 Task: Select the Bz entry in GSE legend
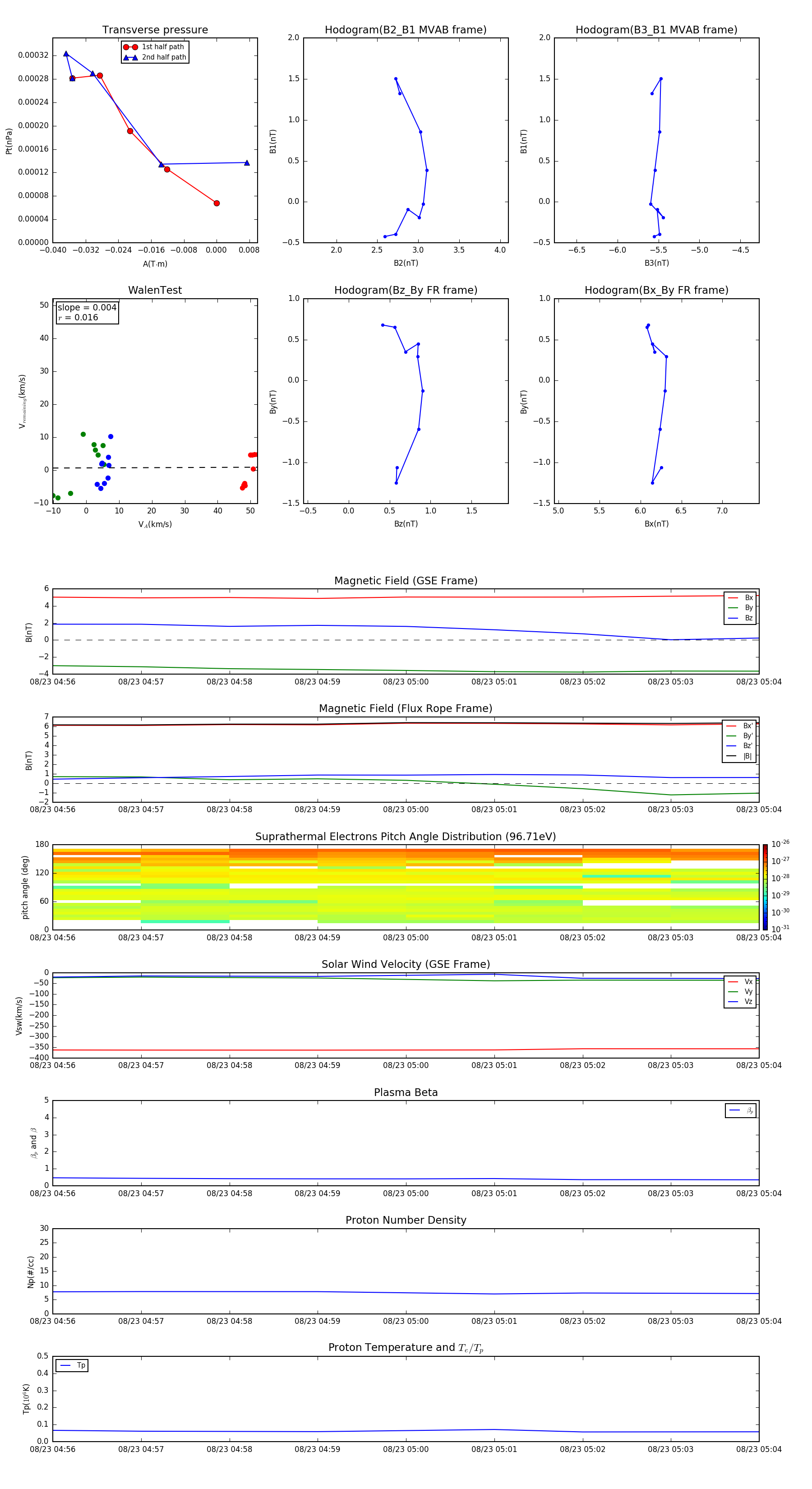pyautogui.click(x=740, y=618)
